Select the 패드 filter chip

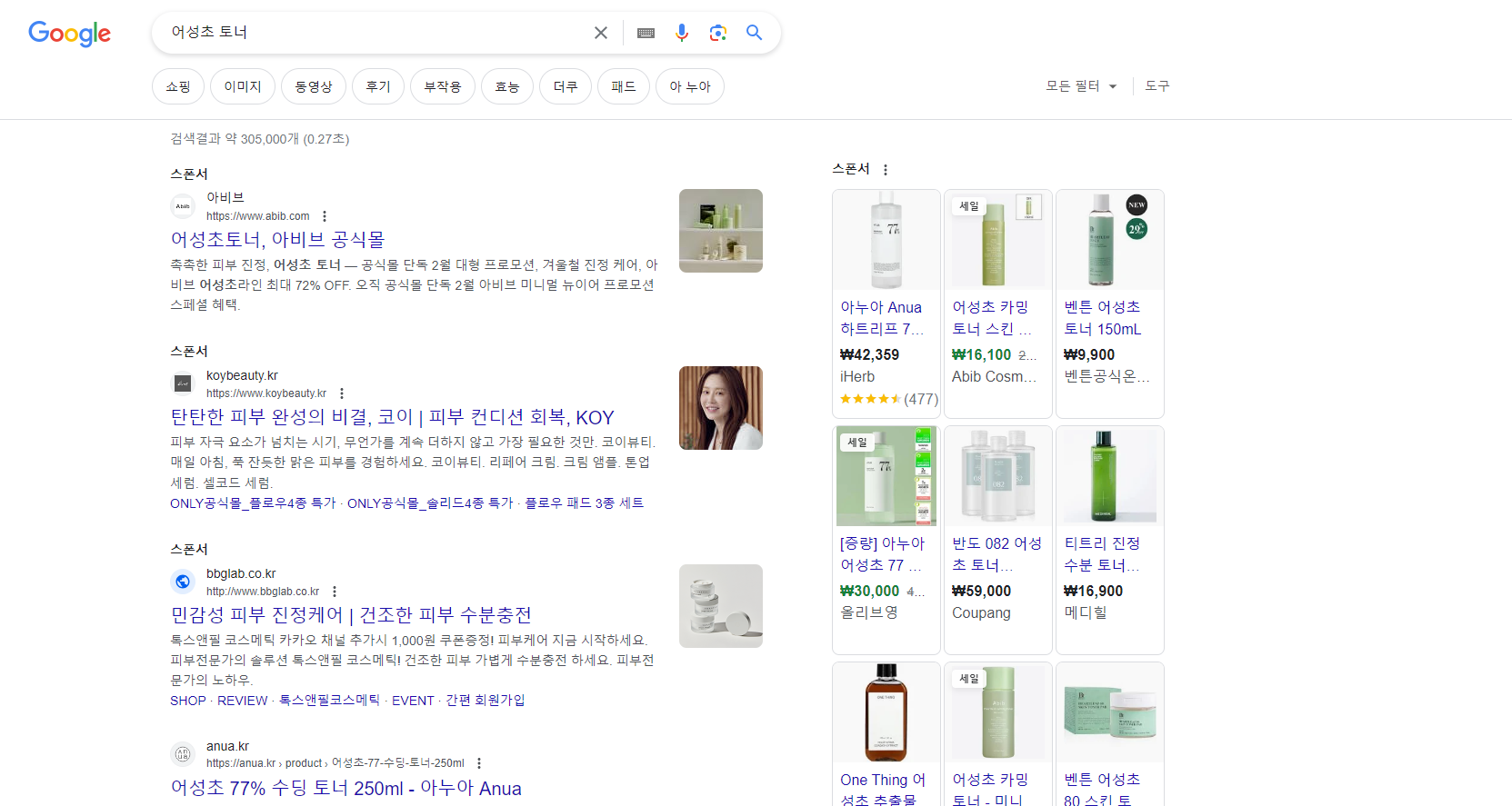(x=624, y=86)
